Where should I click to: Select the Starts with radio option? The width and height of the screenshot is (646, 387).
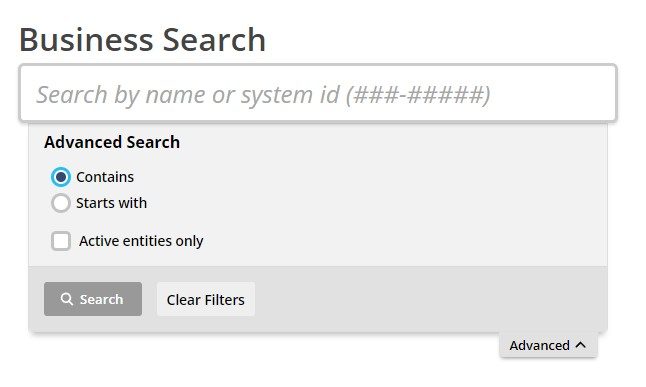click(x=61, y=203)
